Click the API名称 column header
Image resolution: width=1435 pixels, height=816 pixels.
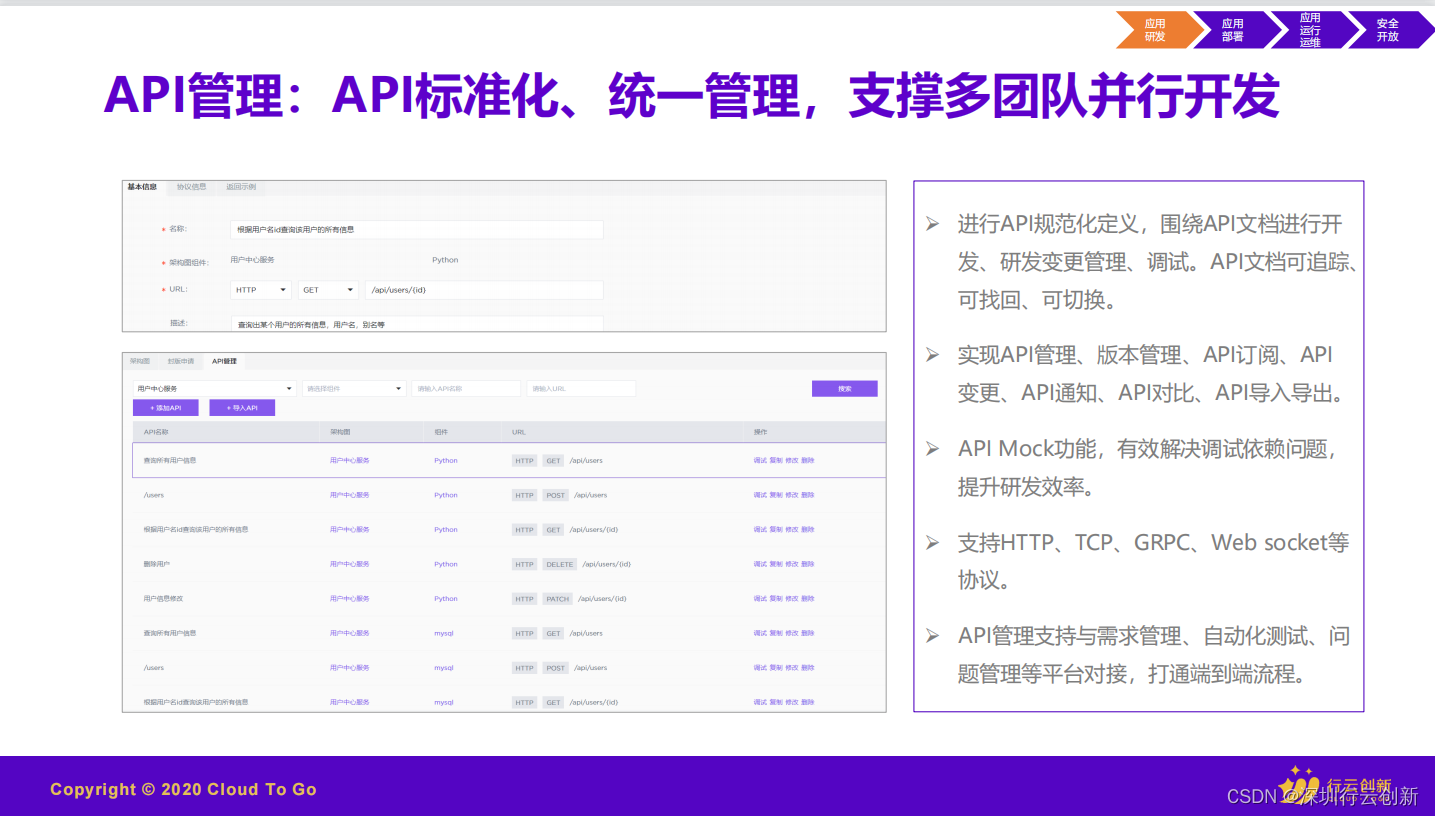pyautogui.click(x=156, y=432)
